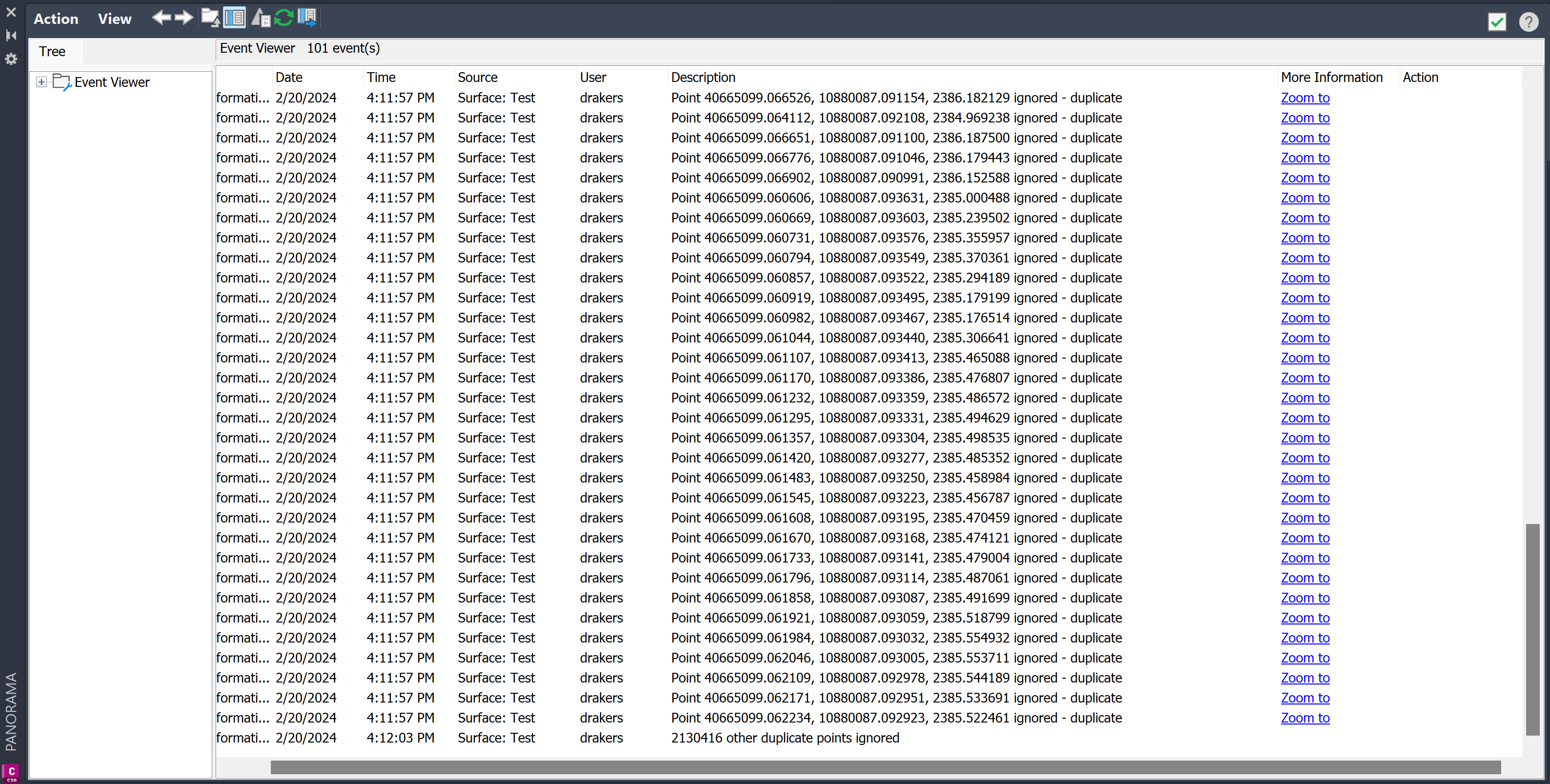The width and height of the screenshot is (1550, 784).
Task: Expand the Event Viewer tree node
Action: coord(41,82)
